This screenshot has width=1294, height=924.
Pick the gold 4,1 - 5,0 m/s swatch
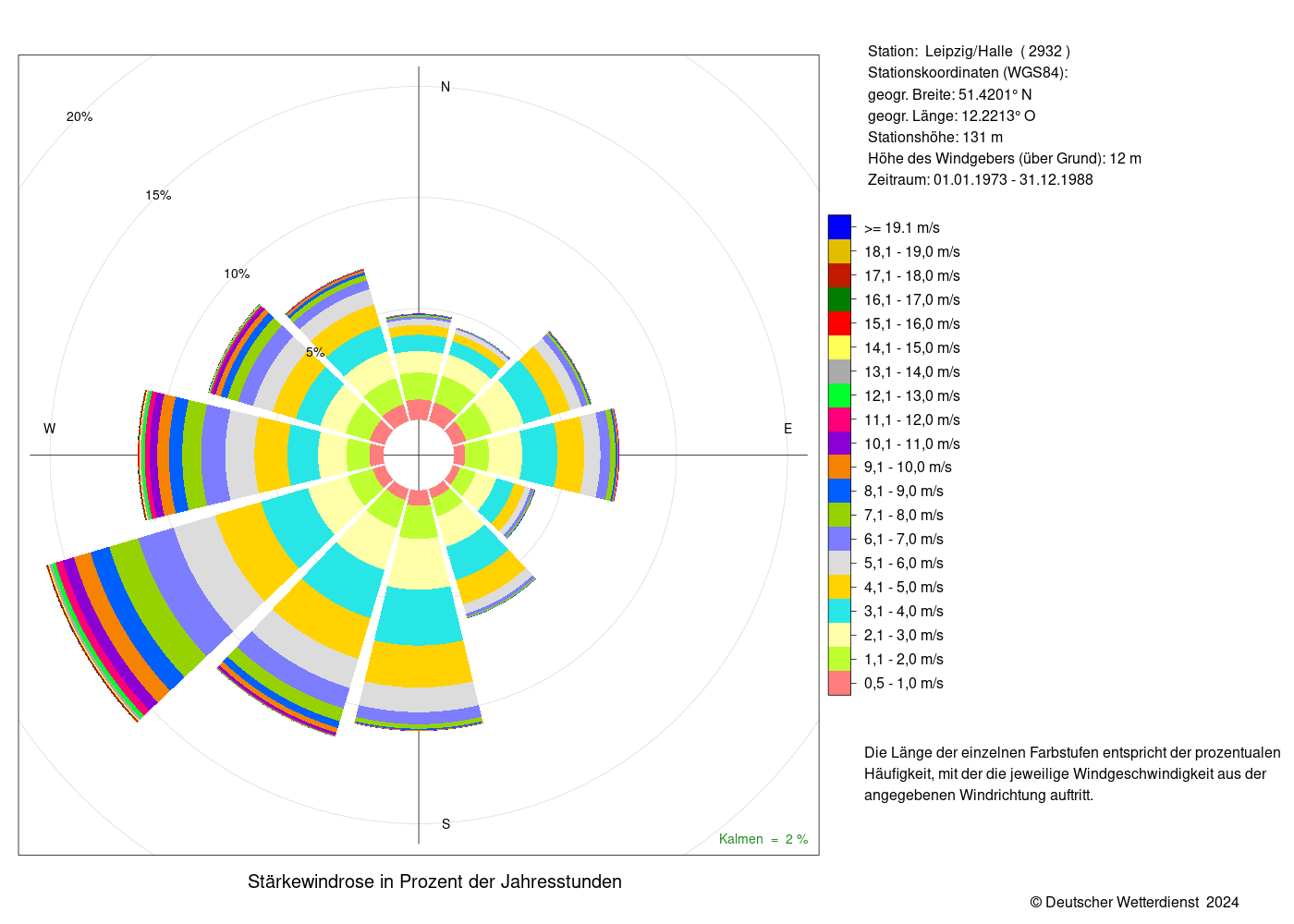[x=839, y=587]
